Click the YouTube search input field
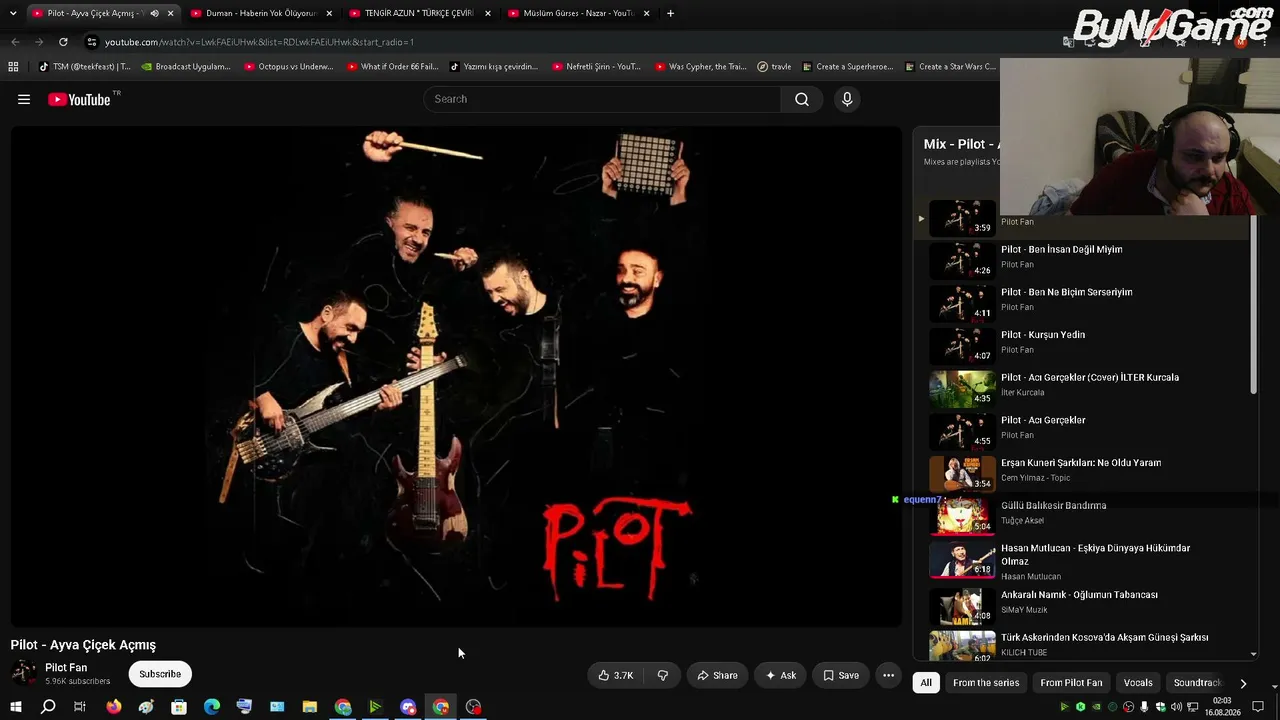This screenshot has width=1280, height=720. pyautogui.click(x=603, y=99)
